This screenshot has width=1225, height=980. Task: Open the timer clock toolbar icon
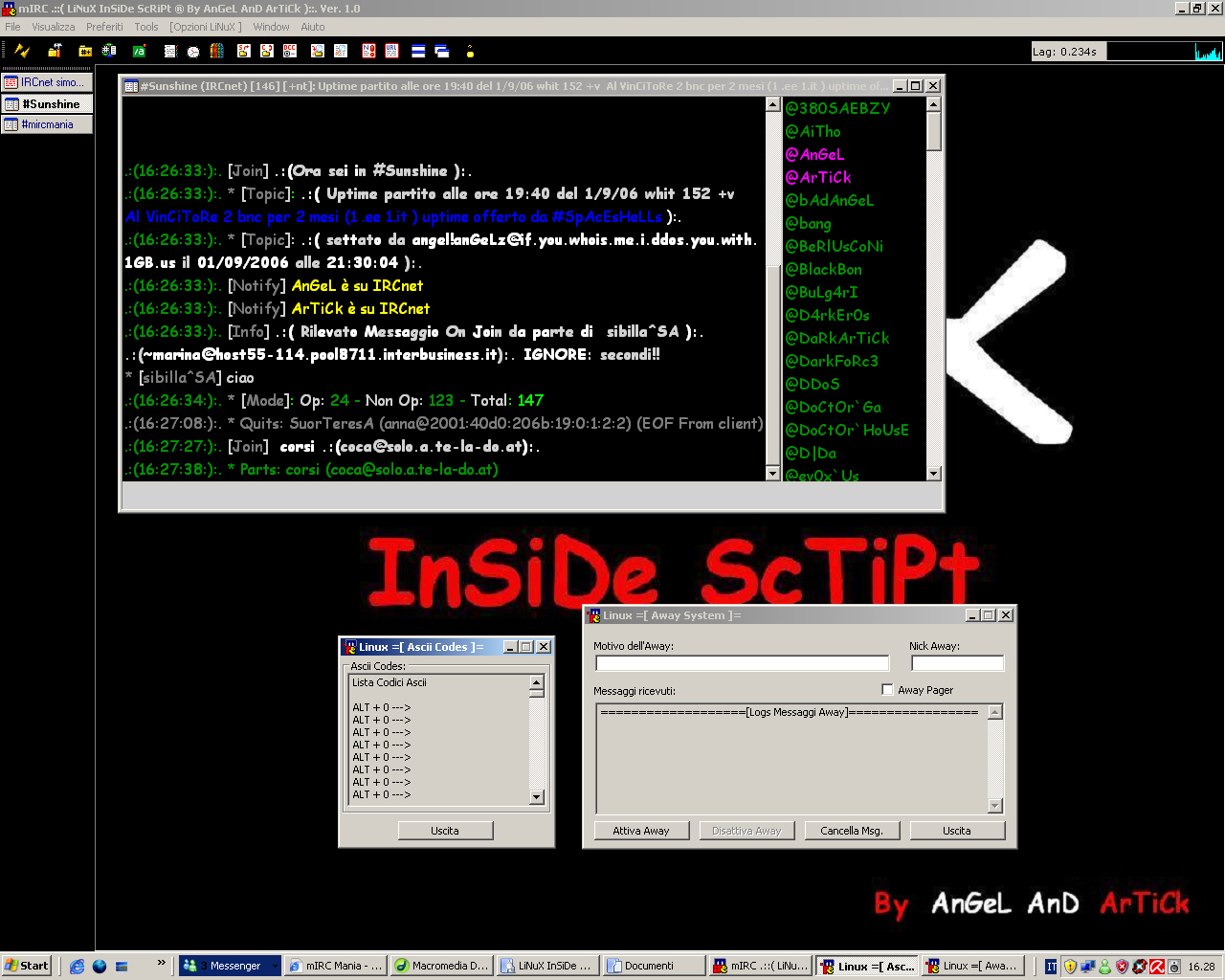[193, 51]
